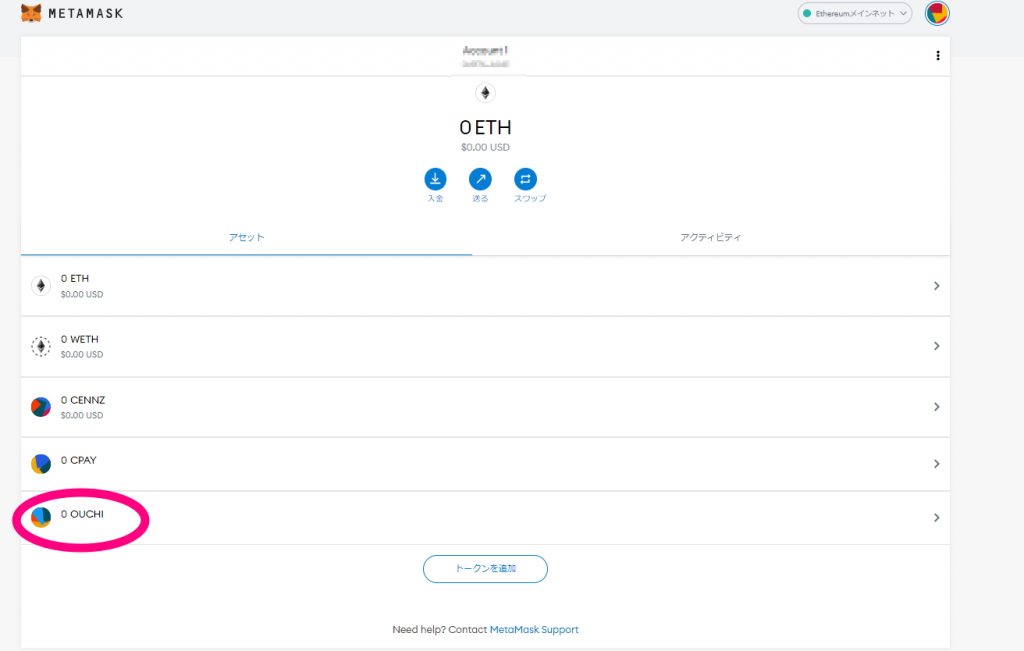Image resolution: width=1024 pixels, height=651 pixels.
Task: Click the トークンを追加 add token button
Action: [x=485, y=569]
